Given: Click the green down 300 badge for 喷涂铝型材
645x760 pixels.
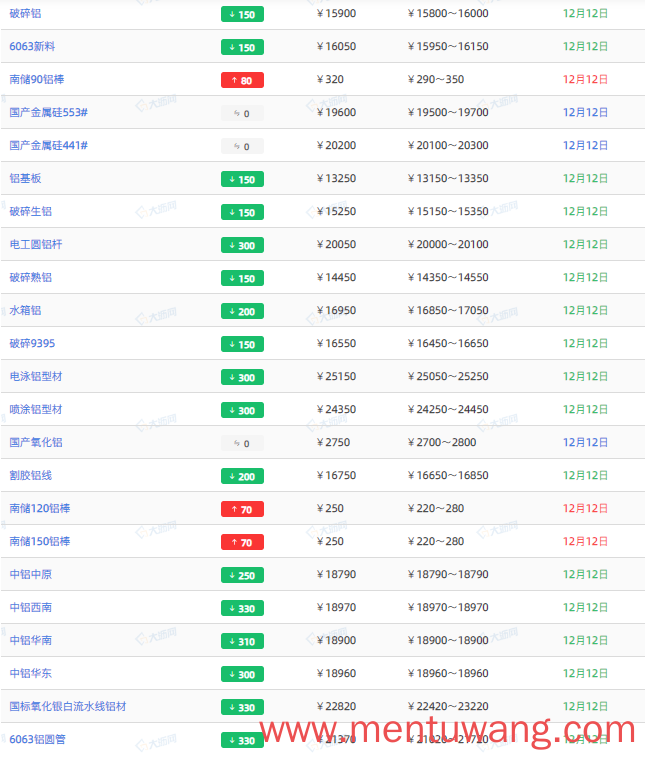Looking at the screenshot, I should pos(242,410).
